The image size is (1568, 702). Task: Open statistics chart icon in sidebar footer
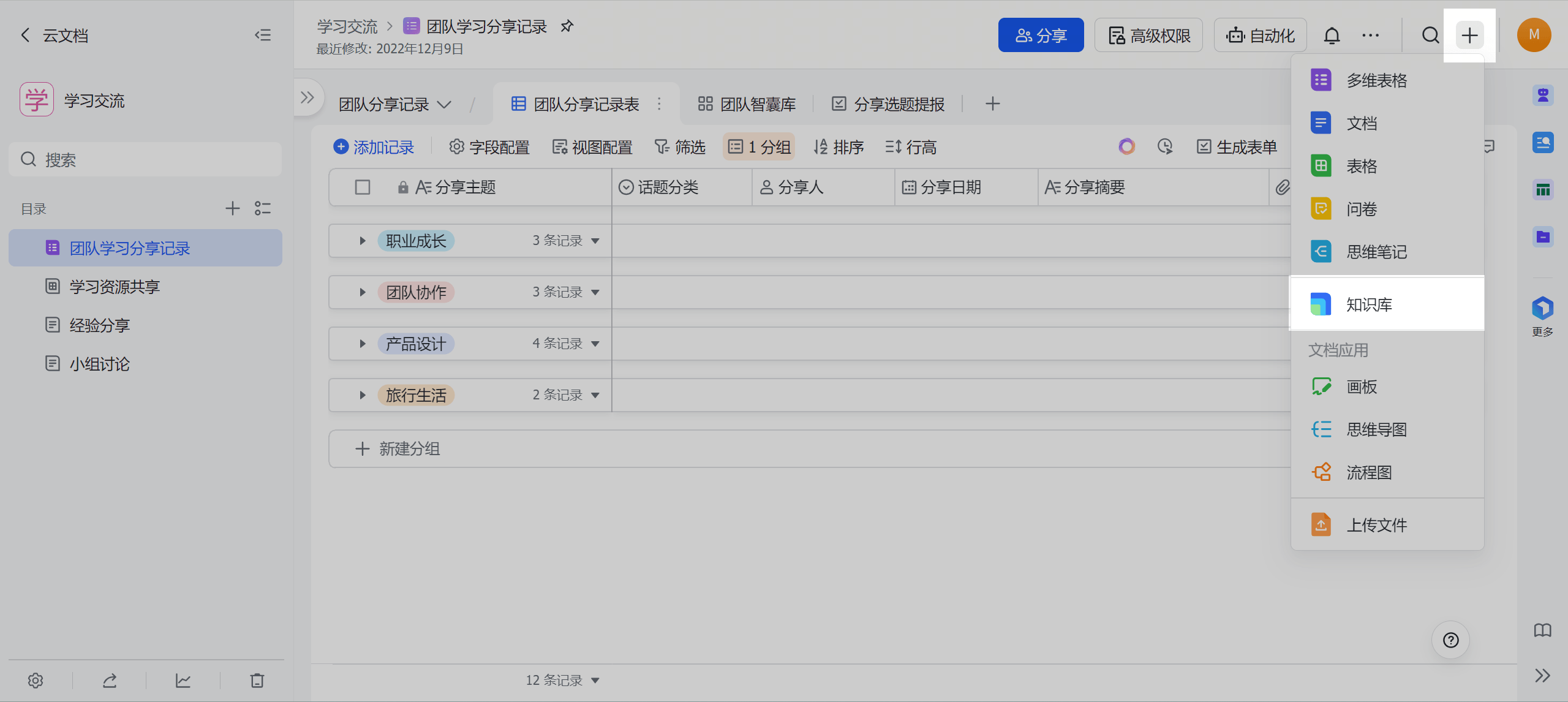183,681
